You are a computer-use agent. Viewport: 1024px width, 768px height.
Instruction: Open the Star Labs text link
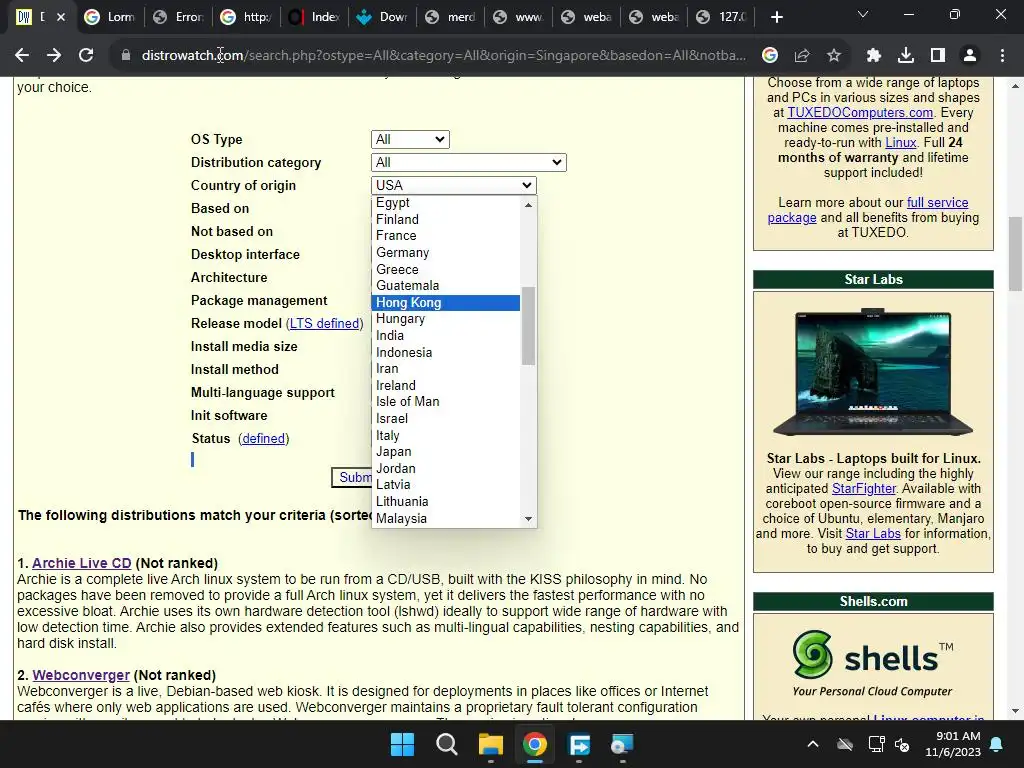click(873, 534)
